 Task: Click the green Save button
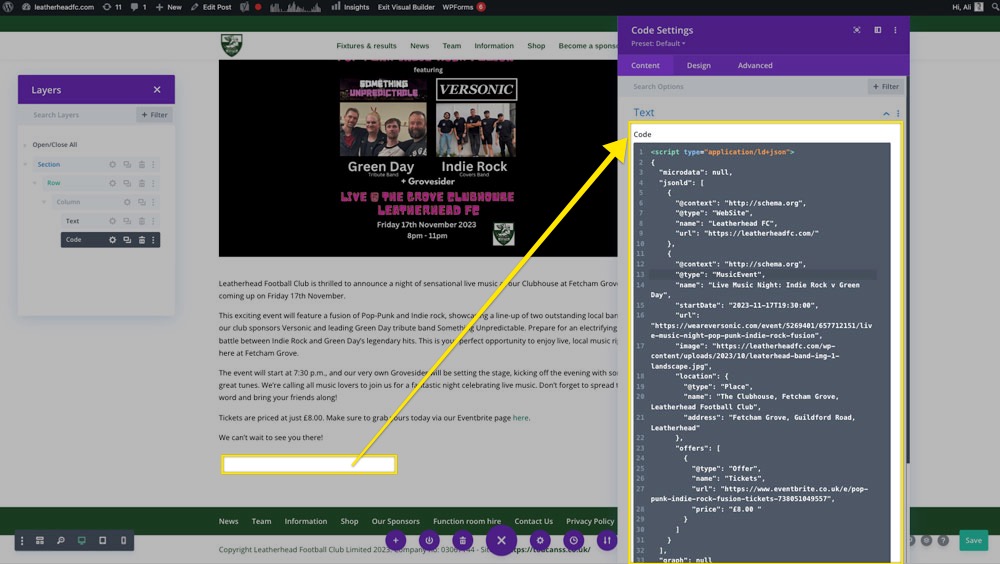[973, 540]
